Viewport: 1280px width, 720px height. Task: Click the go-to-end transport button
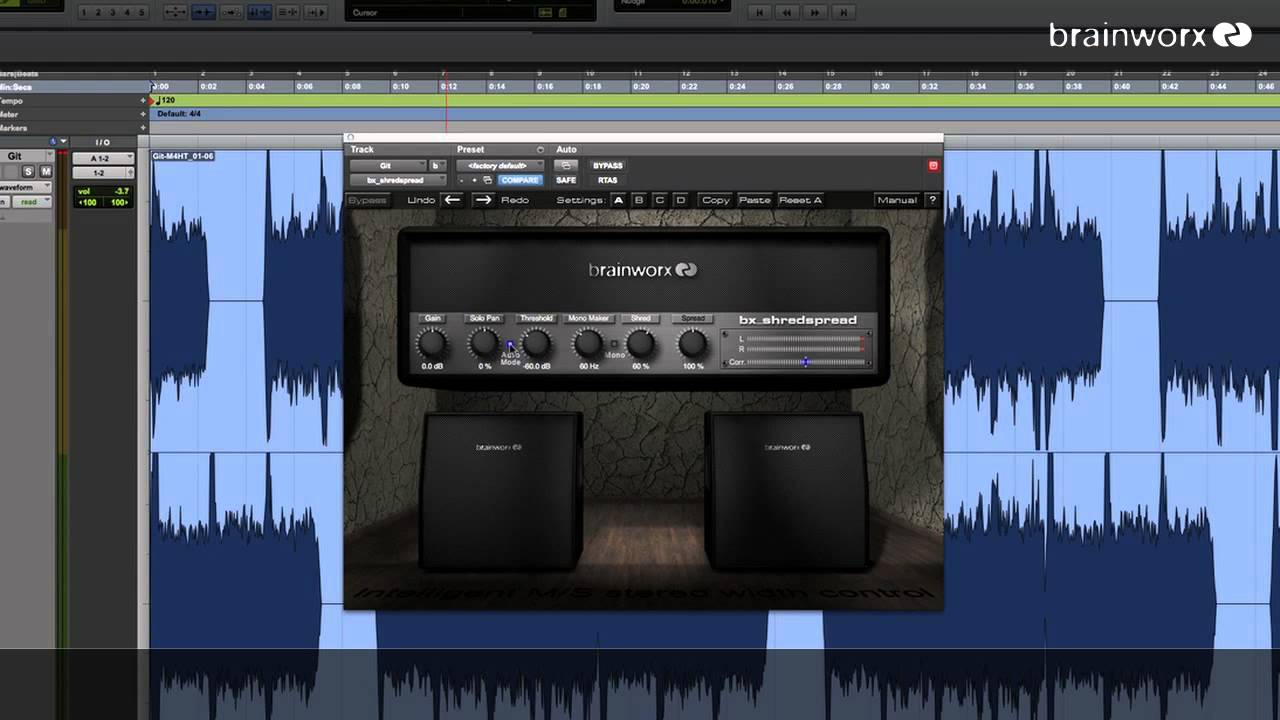pos(844,12)
